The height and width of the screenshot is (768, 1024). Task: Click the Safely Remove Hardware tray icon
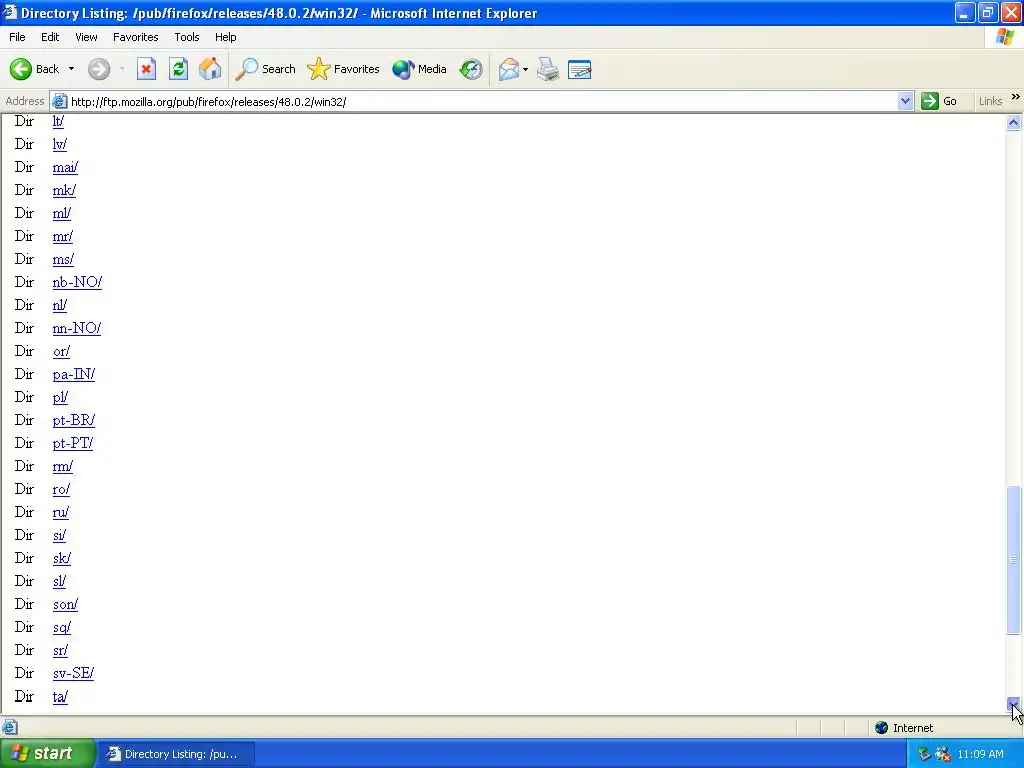(x=924, y=754)
